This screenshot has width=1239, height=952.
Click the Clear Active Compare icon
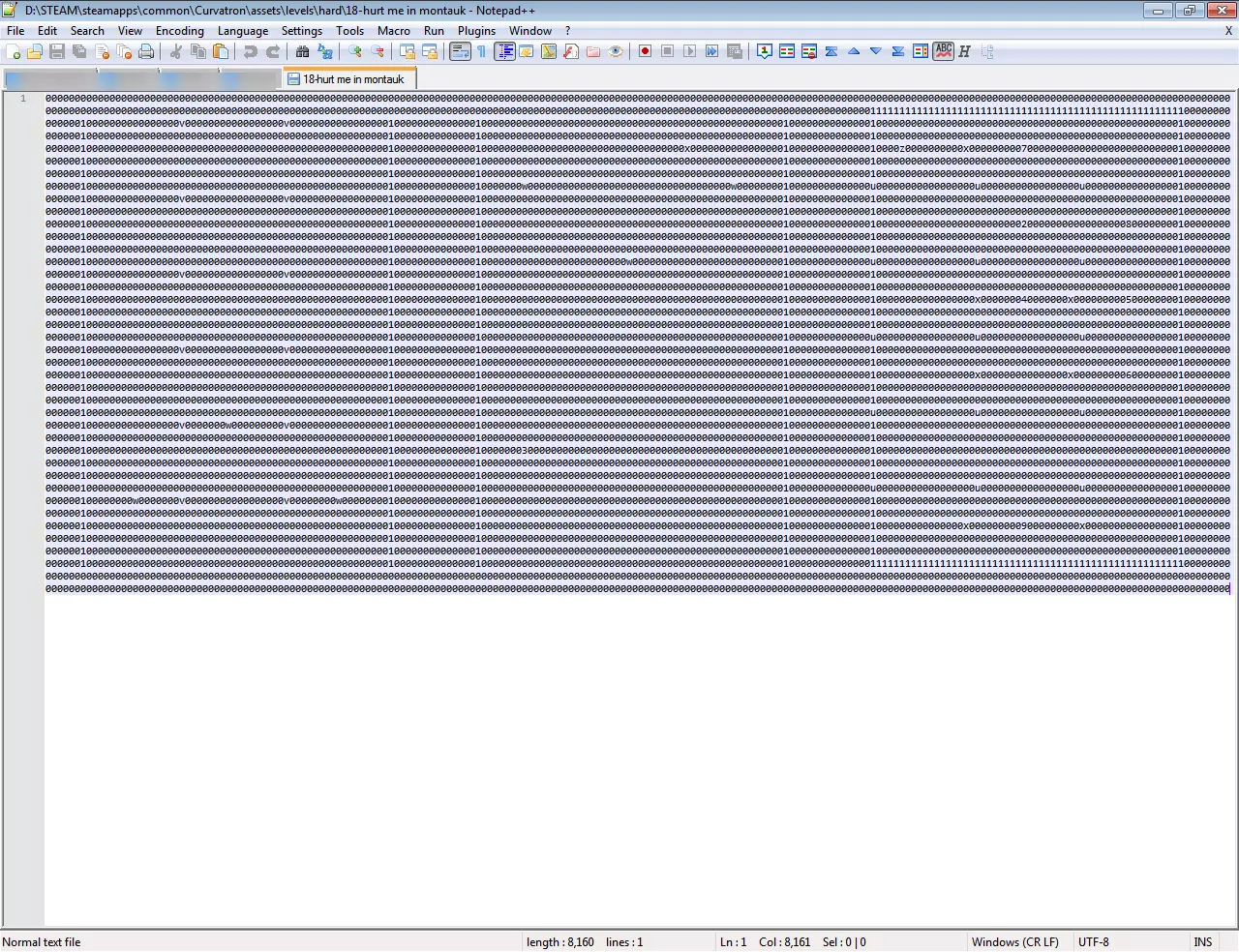click(x=809, y=51)
